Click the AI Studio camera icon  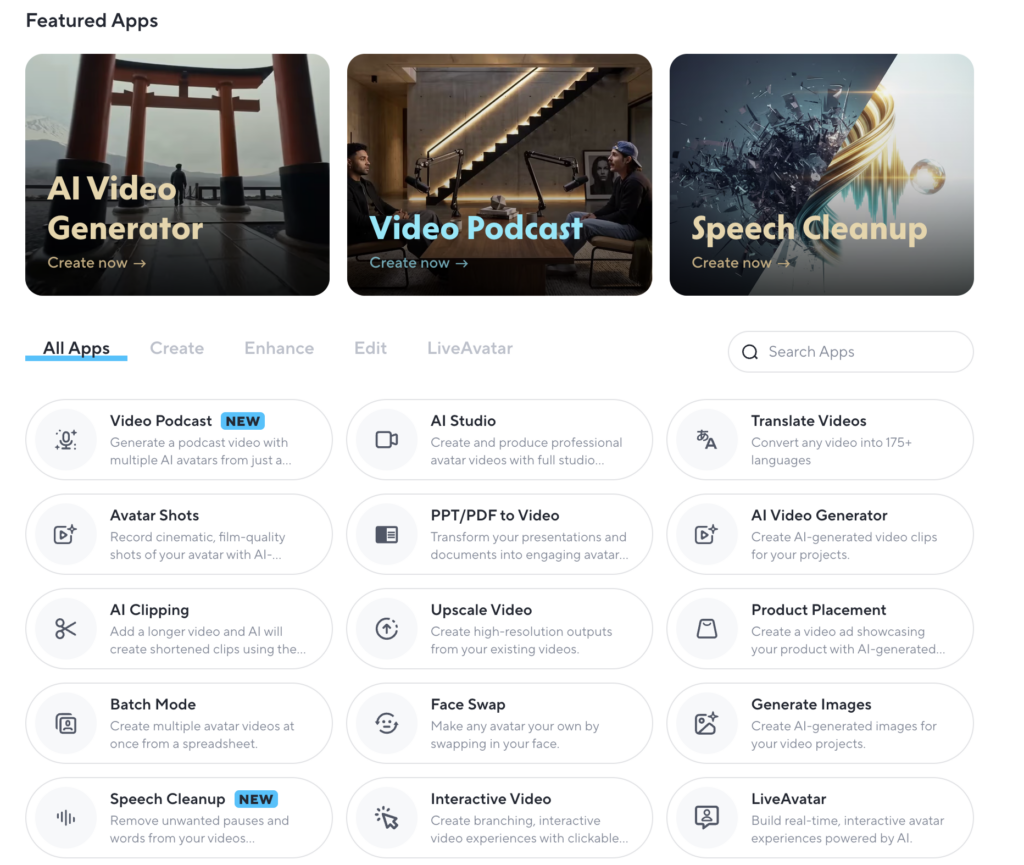click(x=387, y=440)
